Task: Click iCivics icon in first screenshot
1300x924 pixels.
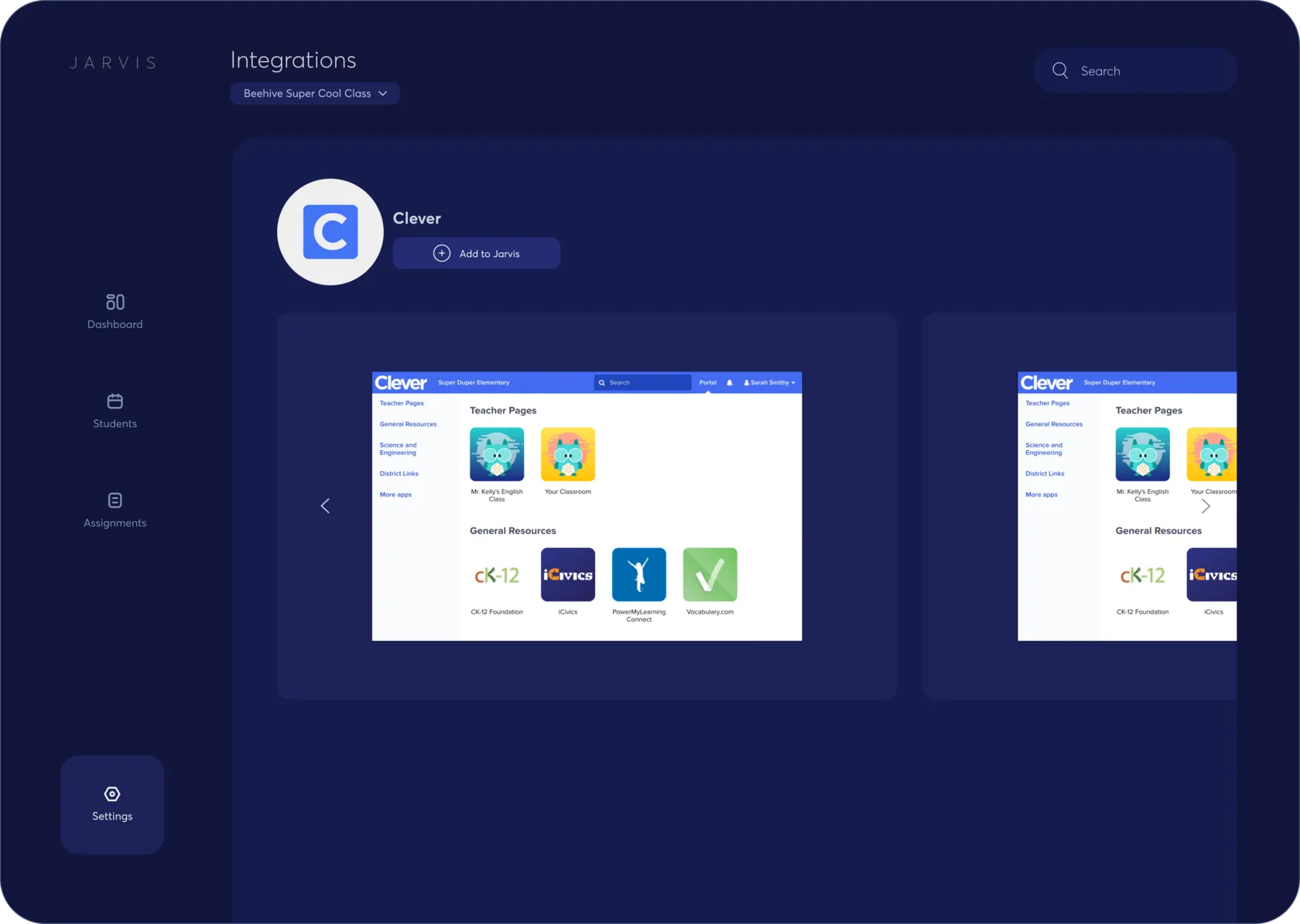Action: pos(568,575)
